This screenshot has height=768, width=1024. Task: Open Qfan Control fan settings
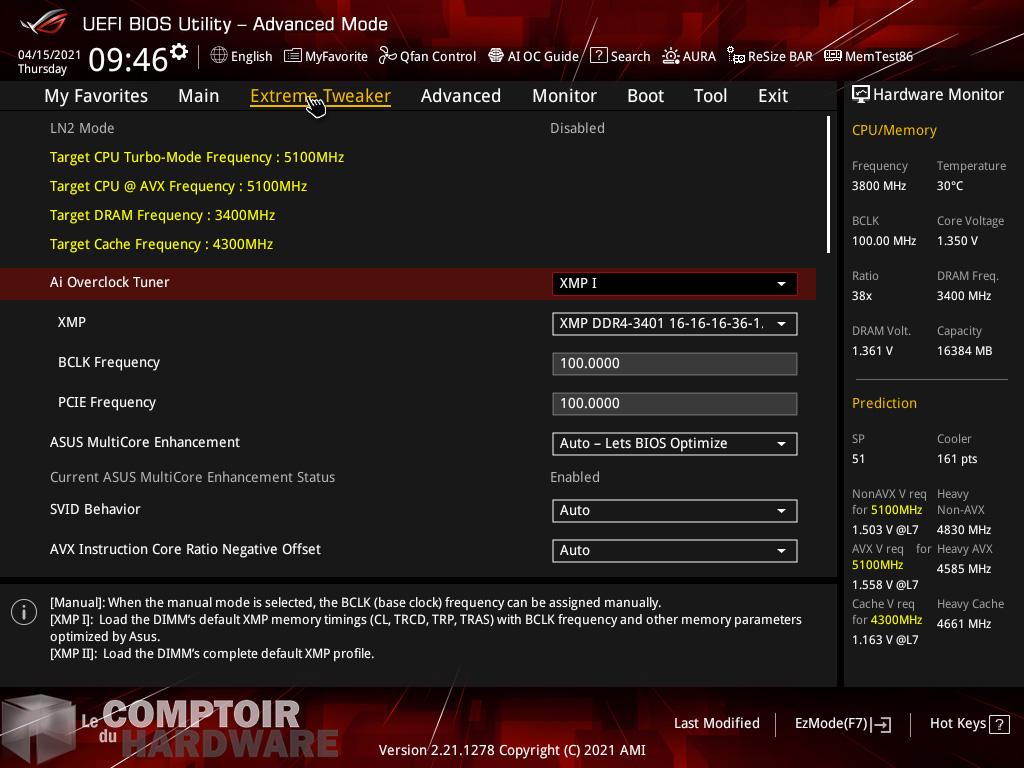pyautogui.click(x=427, y=56)
